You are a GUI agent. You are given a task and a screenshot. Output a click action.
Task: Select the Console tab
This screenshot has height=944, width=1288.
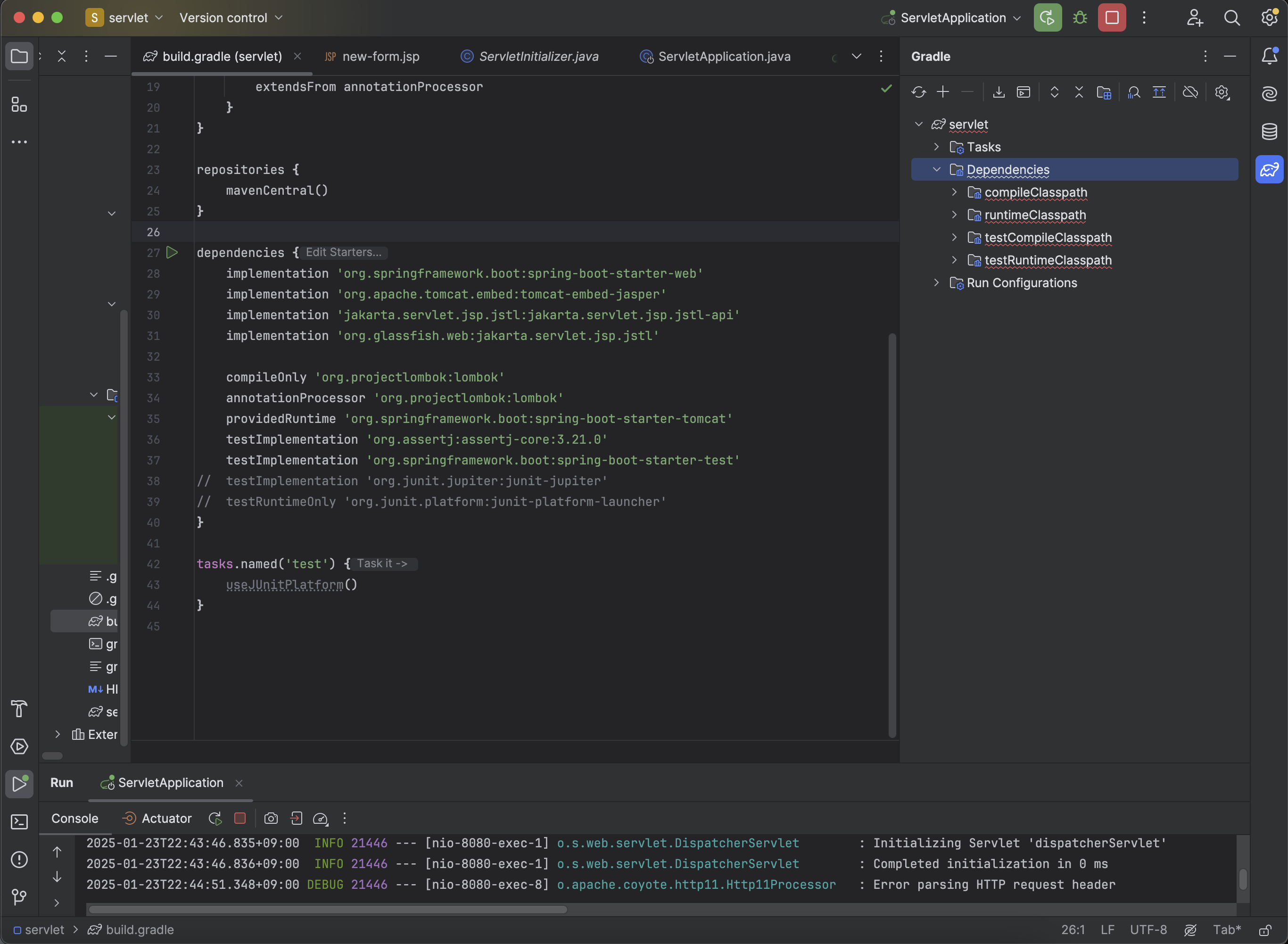tap(75, 818)
